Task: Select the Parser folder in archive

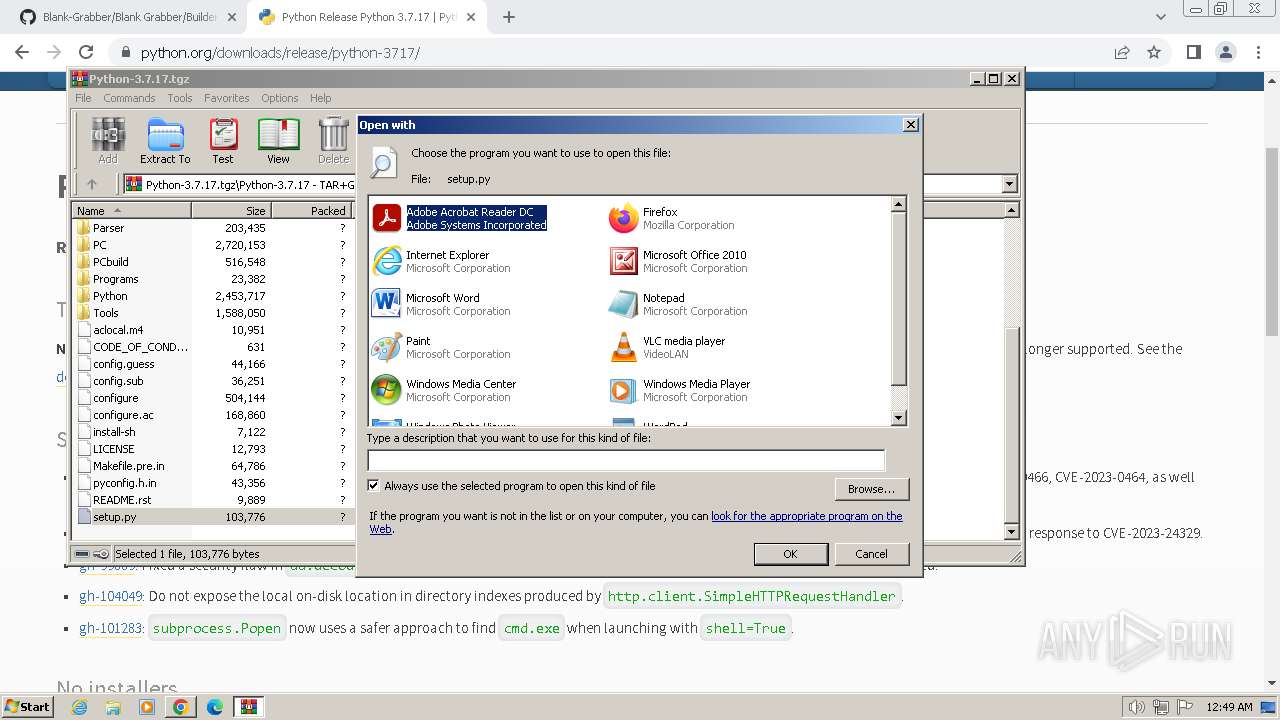Action: coord(211,228)
